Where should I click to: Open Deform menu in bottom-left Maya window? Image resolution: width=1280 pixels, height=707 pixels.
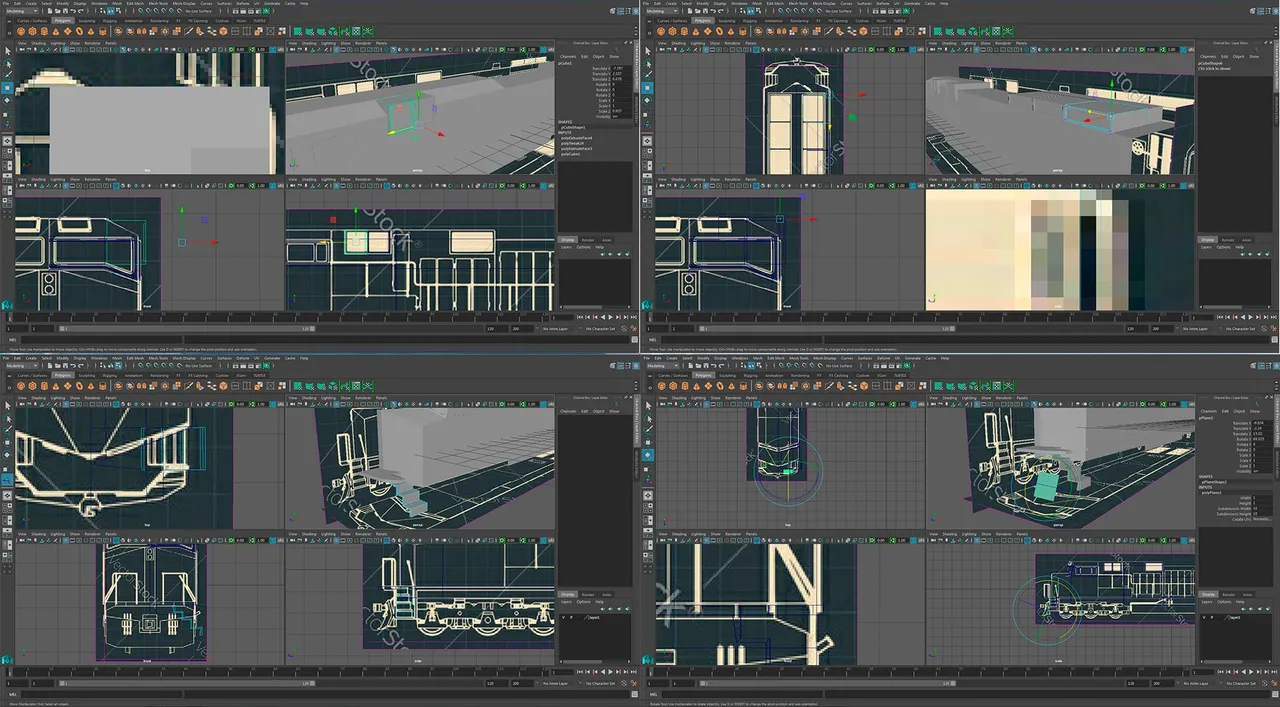pyautogui.click(x=242, y=357)
